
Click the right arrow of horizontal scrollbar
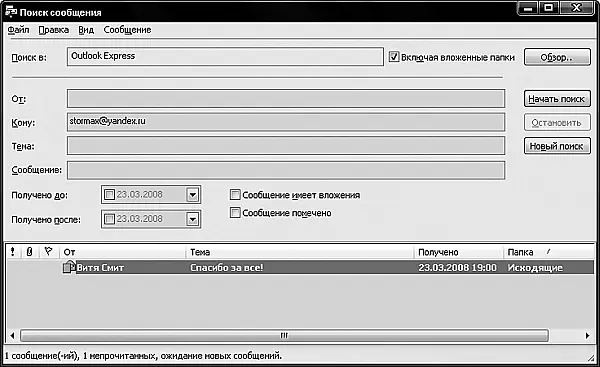pyautogui.click(x=587, y=336)
